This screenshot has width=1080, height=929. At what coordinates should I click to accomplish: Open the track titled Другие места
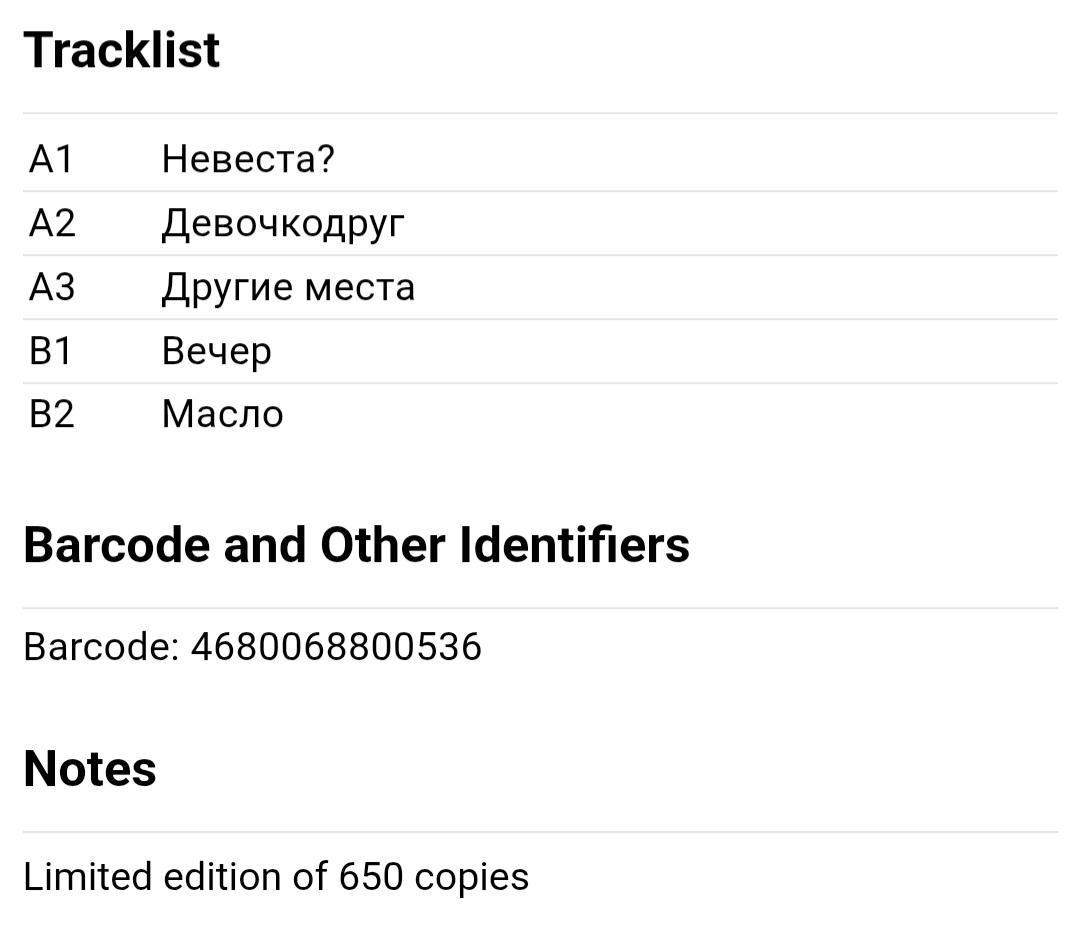click(x=288, y=289)
